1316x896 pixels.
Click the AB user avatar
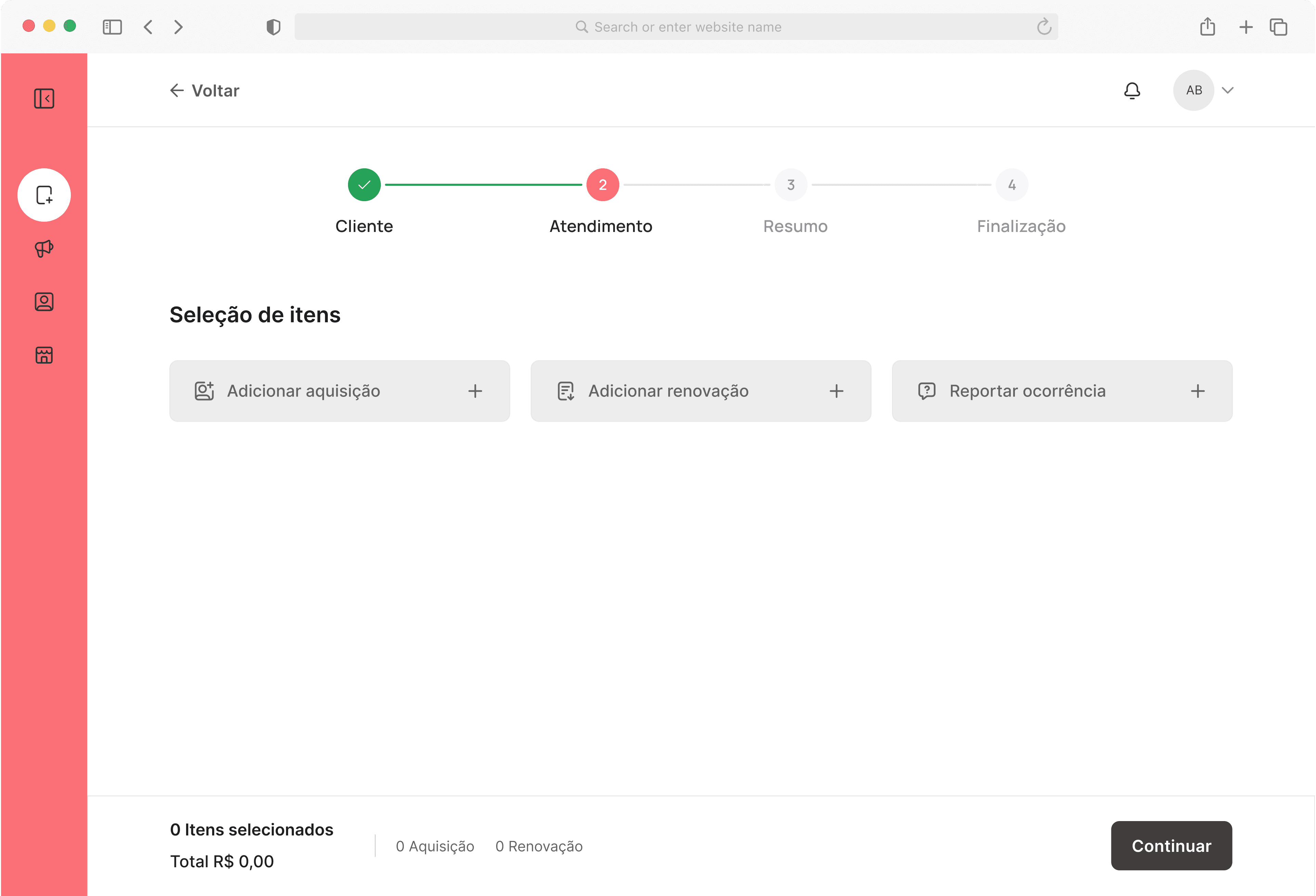click(x=1193, y=91)
